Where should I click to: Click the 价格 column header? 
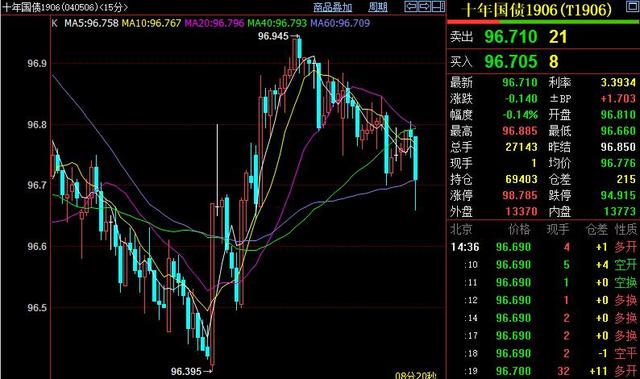pyautogui.click(x=519, y=230)
